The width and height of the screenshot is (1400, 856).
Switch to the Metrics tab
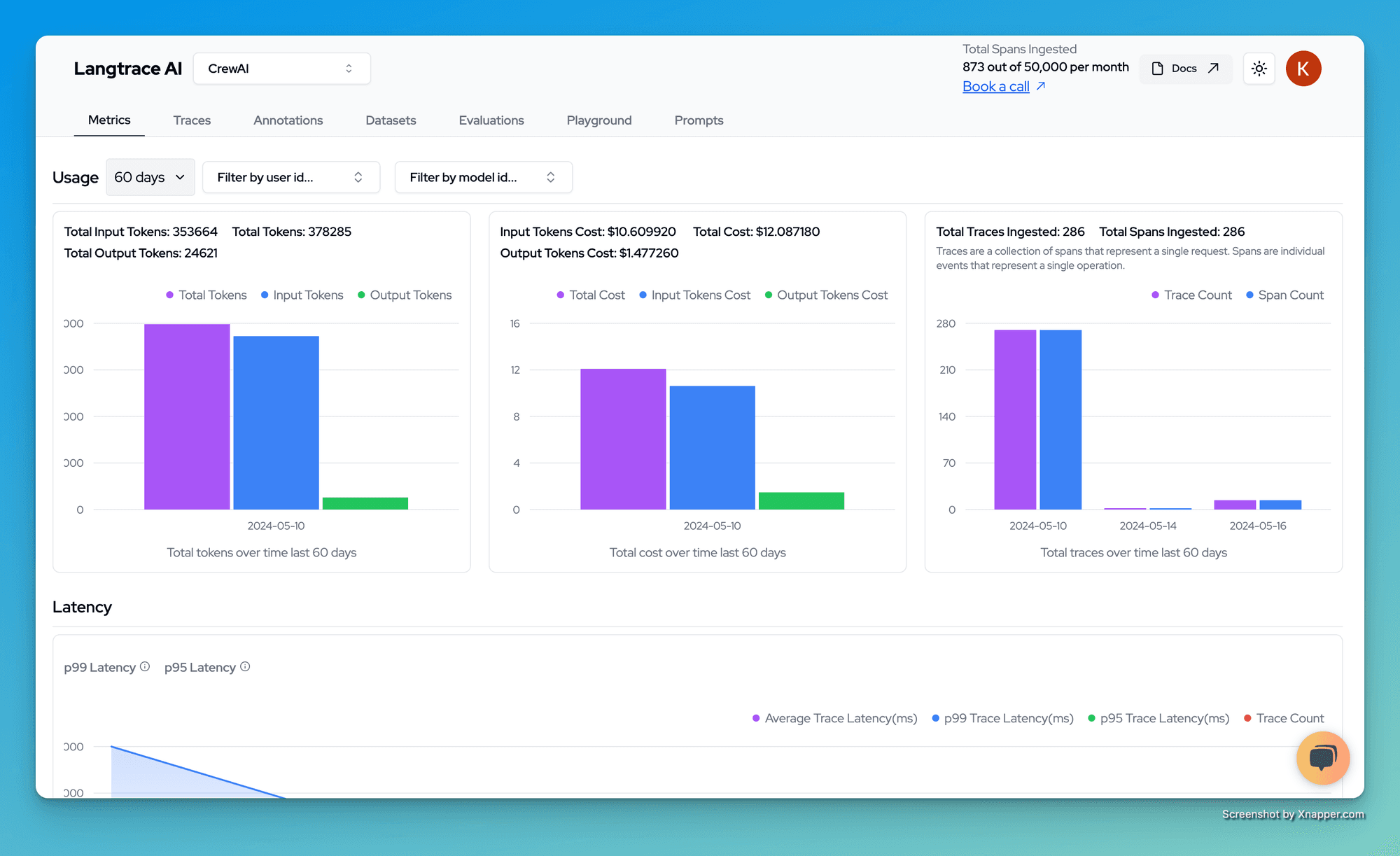click(109, 120)
